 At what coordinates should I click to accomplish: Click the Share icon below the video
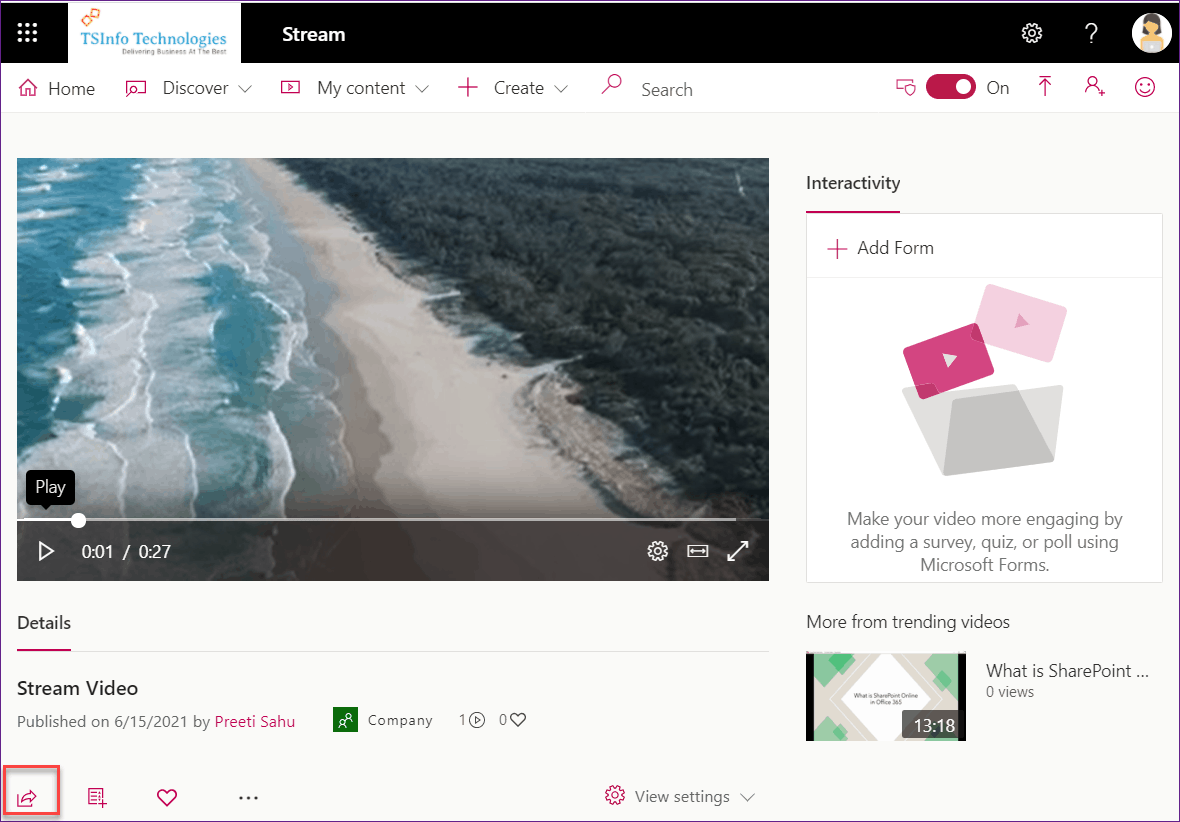click(x=27, y=797)
